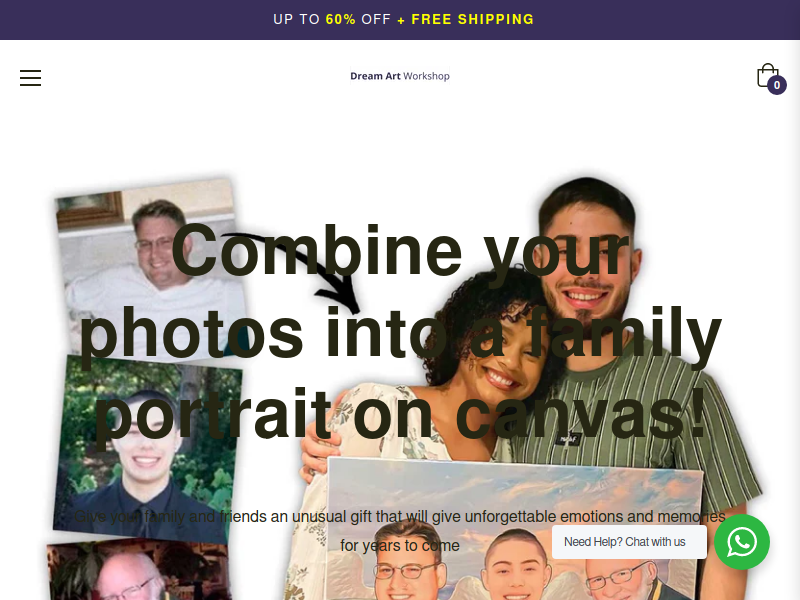
Task: Click the FREE SHIPPING promo banner text
Action: click(472, 19)
